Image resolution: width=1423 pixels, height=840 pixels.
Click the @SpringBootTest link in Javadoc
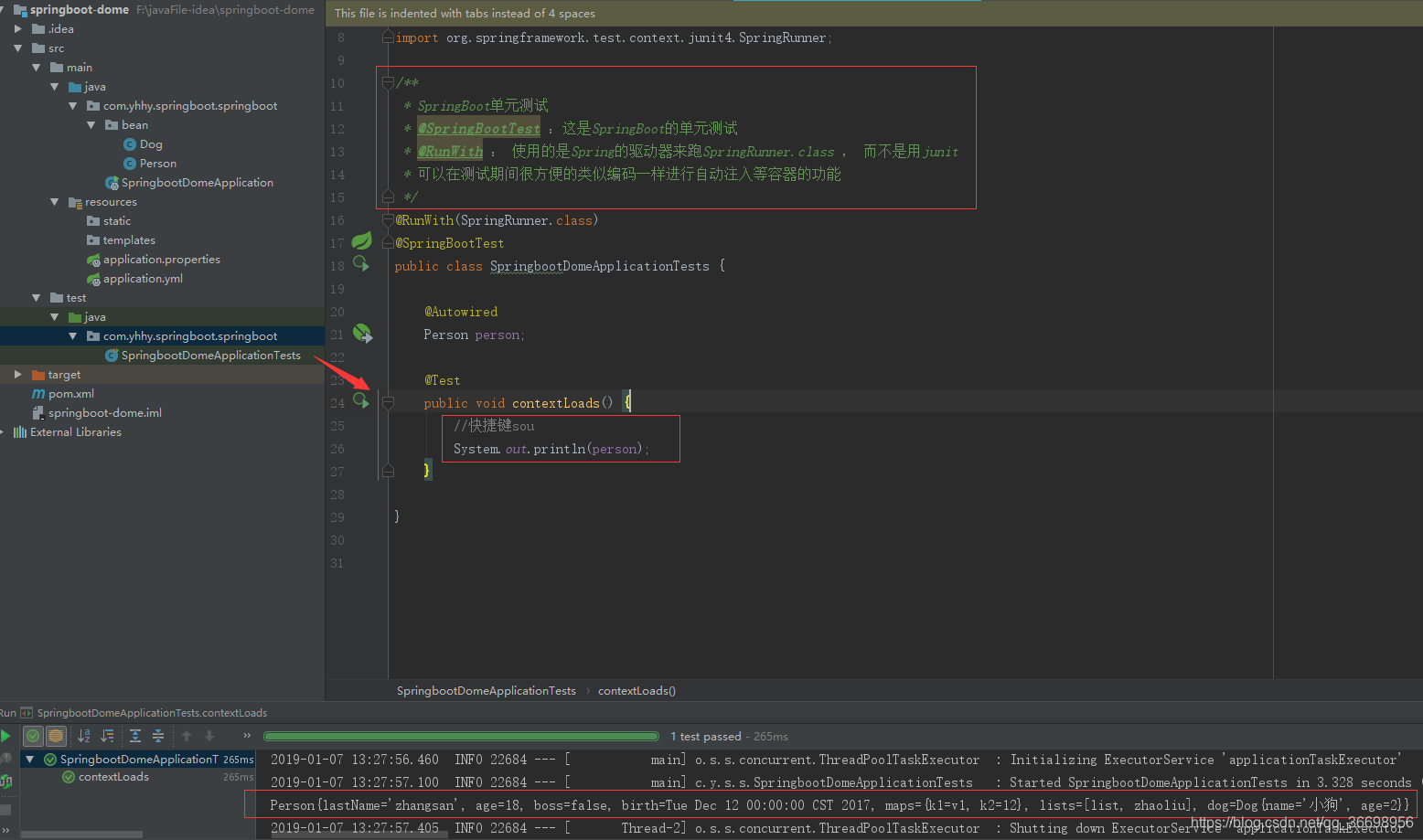pos(479,128)
